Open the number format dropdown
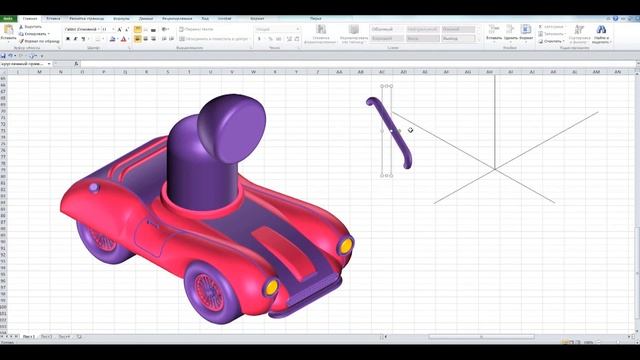 [x=298, y=29]
